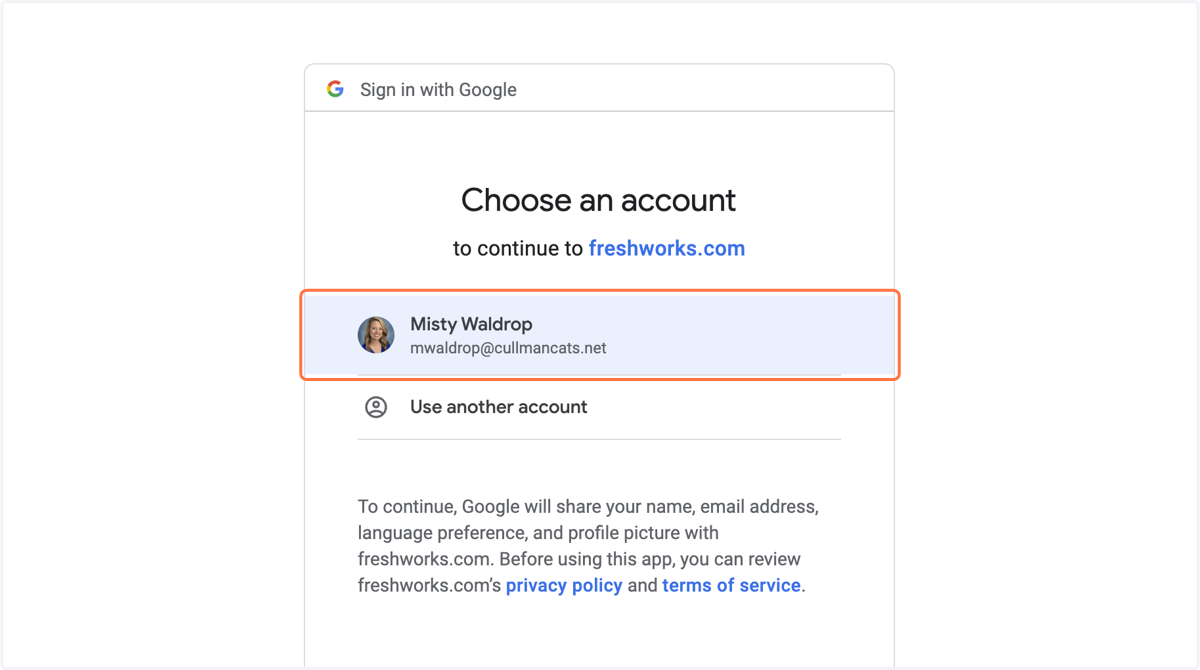Click the mwaldrop@cullmancats.net email address

point(508,348)
